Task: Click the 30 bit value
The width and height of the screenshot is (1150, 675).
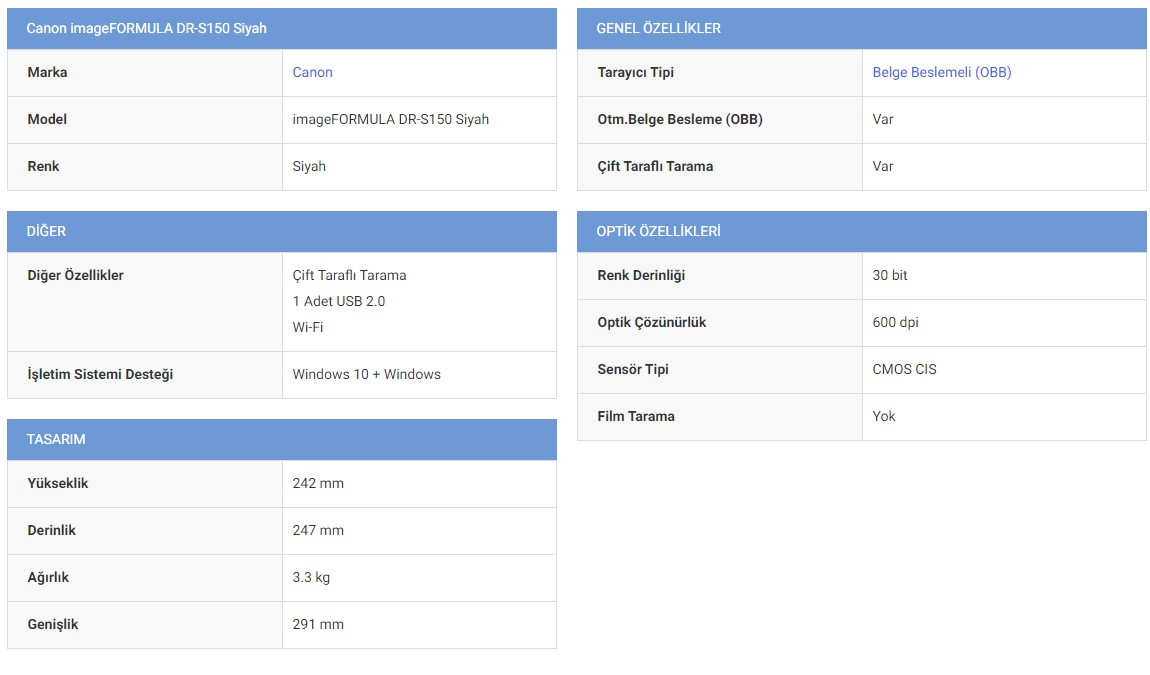Action: pyautogui.click(x=890, y=275)
